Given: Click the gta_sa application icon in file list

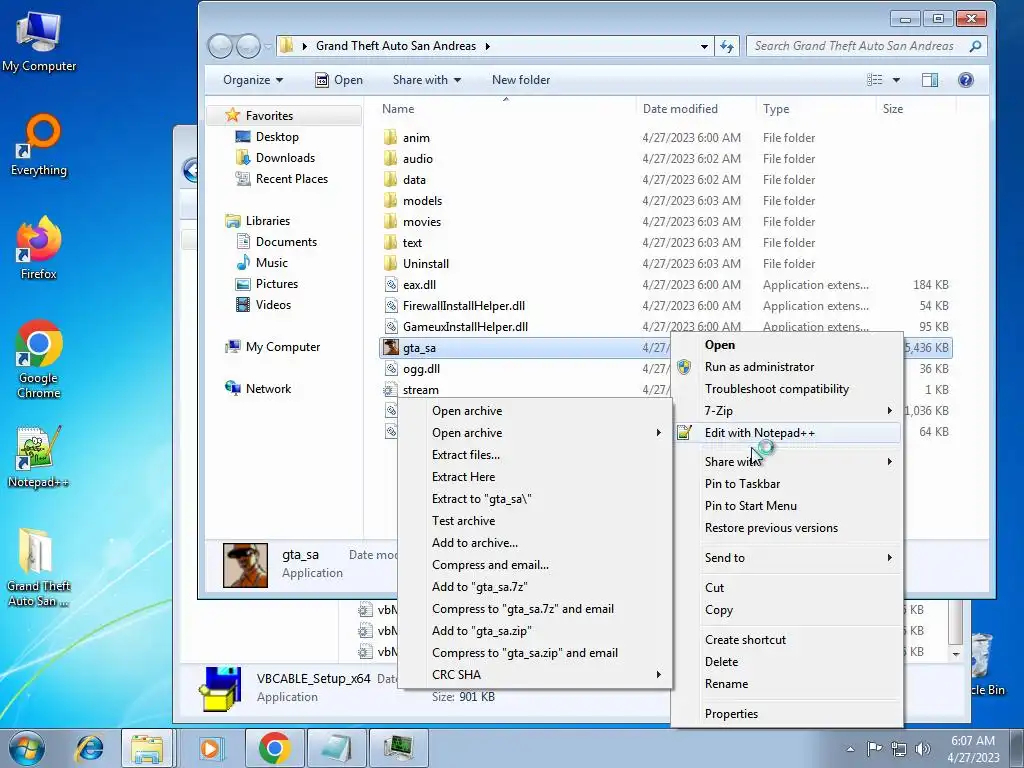Looking at the screenshot, I should pyautogui.click(x=391, y=347).
